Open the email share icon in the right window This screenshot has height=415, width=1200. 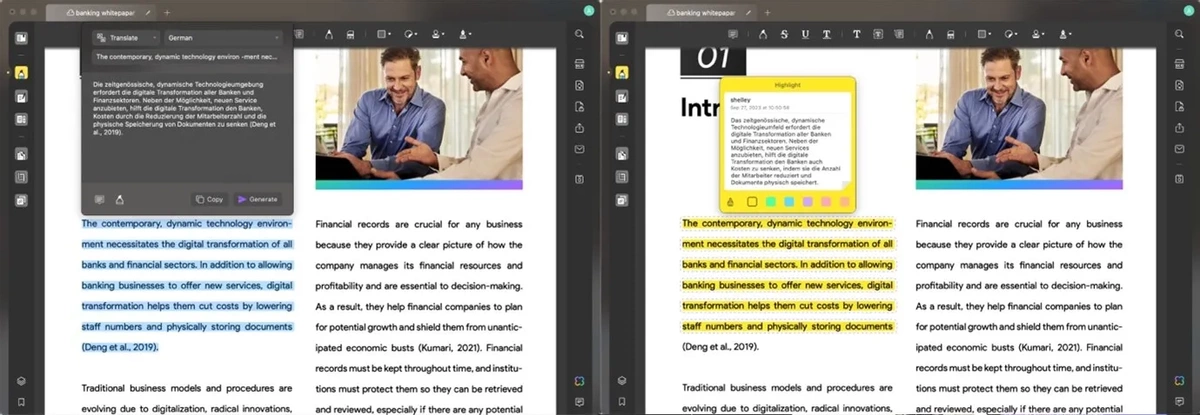(x=1179, y=150)
